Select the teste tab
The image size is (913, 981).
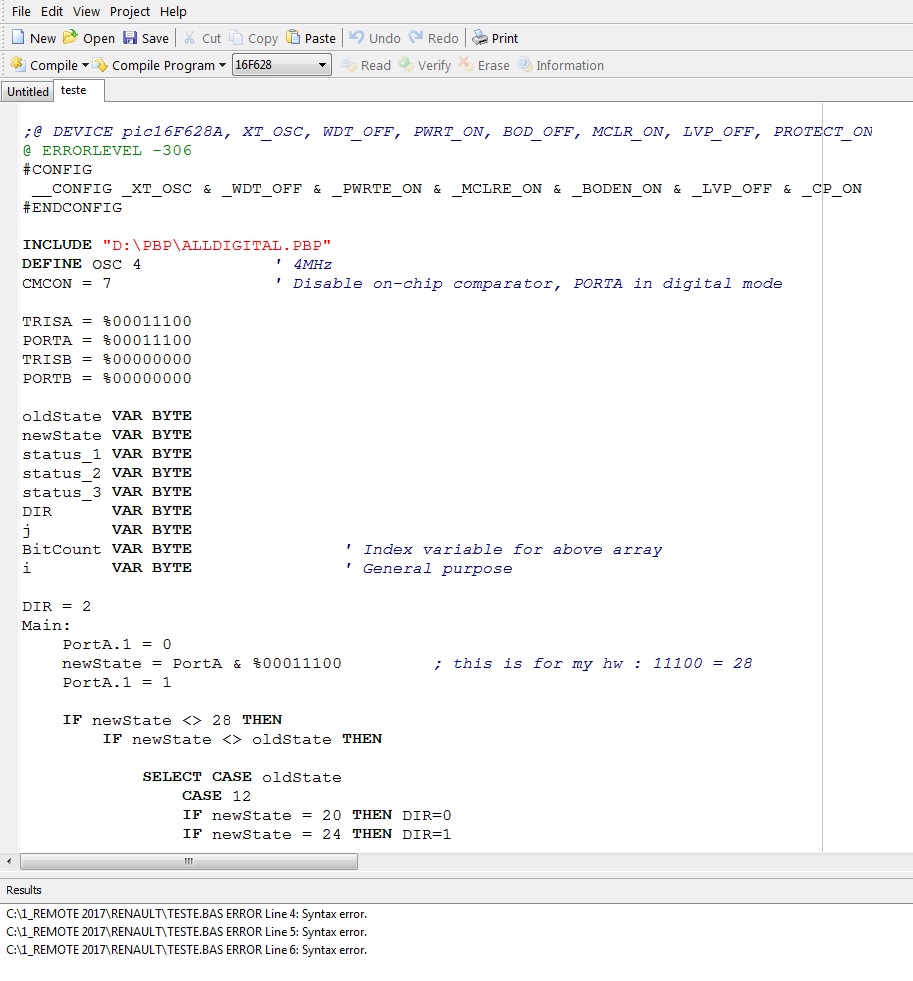(74, 90)
